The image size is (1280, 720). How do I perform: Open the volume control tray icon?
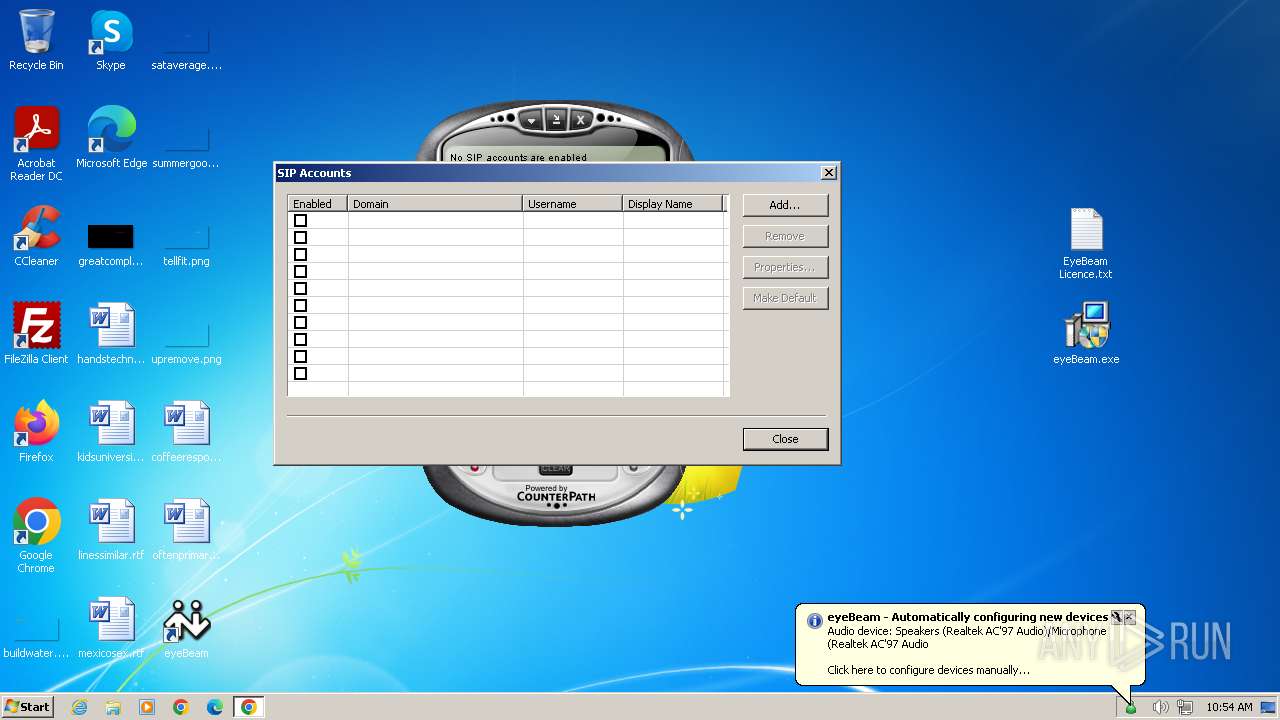[x=1160, y=707]
